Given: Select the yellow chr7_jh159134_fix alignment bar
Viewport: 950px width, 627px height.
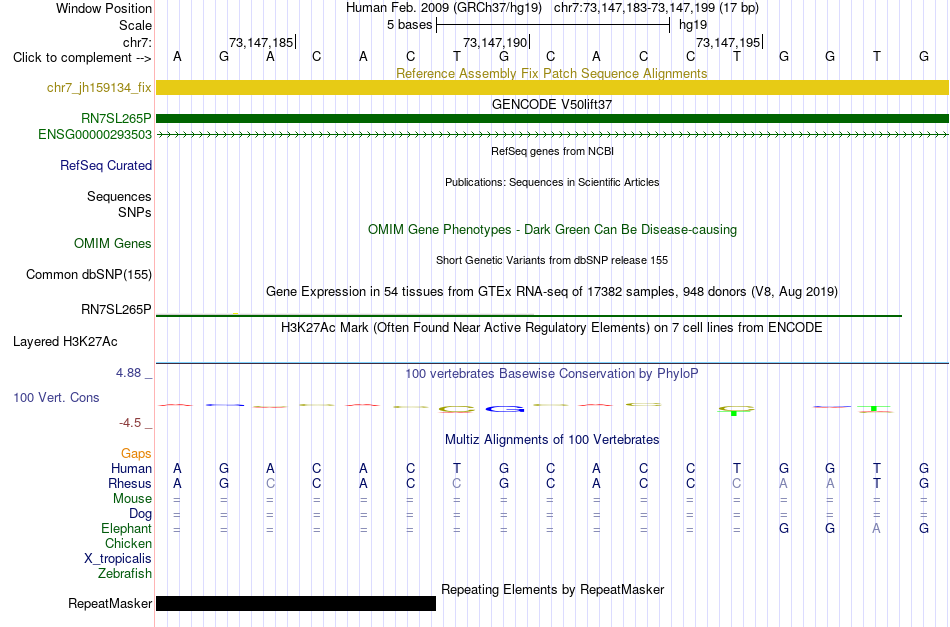Looking at the screenshot, I should tap(553, 87).
